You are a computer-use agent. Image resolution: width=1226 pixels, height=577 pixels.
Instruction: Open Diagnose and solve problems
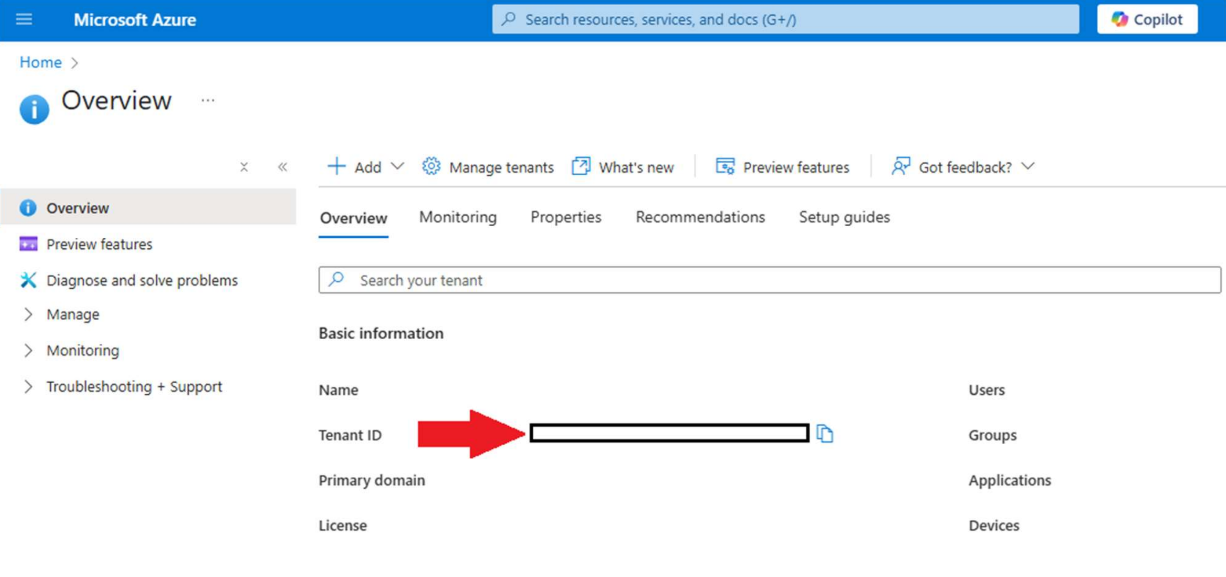pyautogui.click(x=141, y=280)
